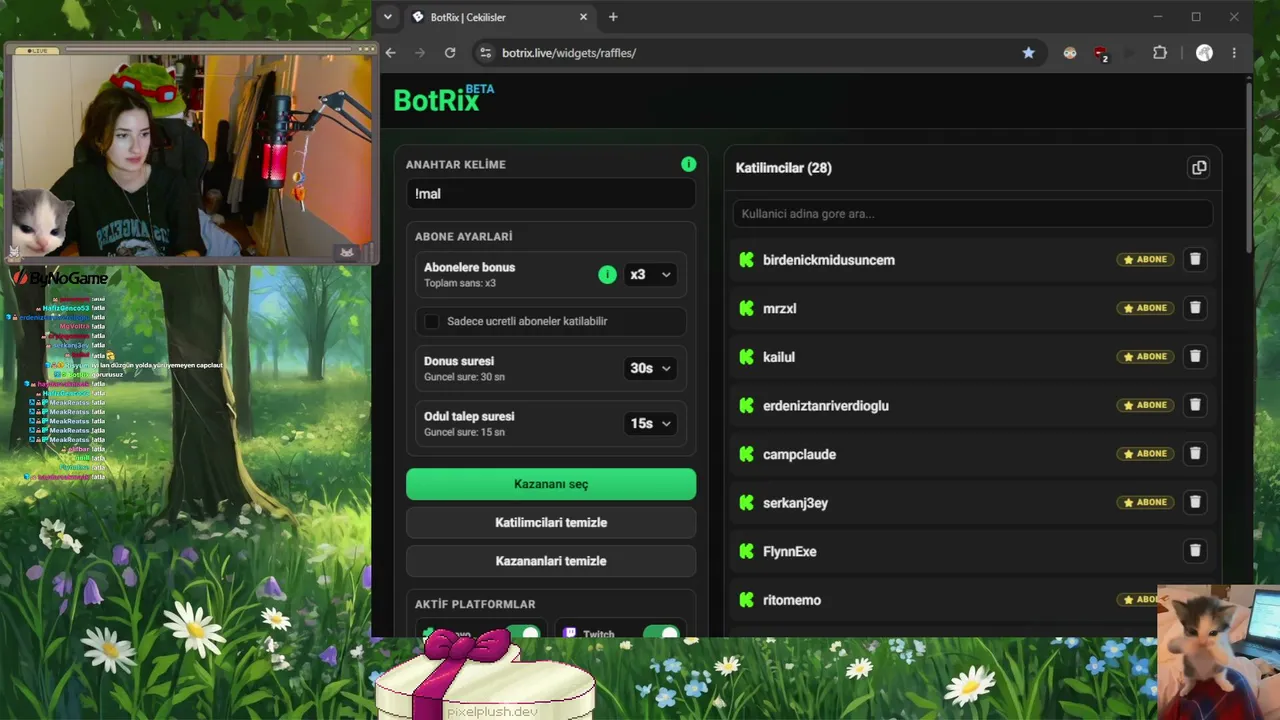Expand the tab search chevron
The image size is (1280, 720).
[x=388, y=17]
